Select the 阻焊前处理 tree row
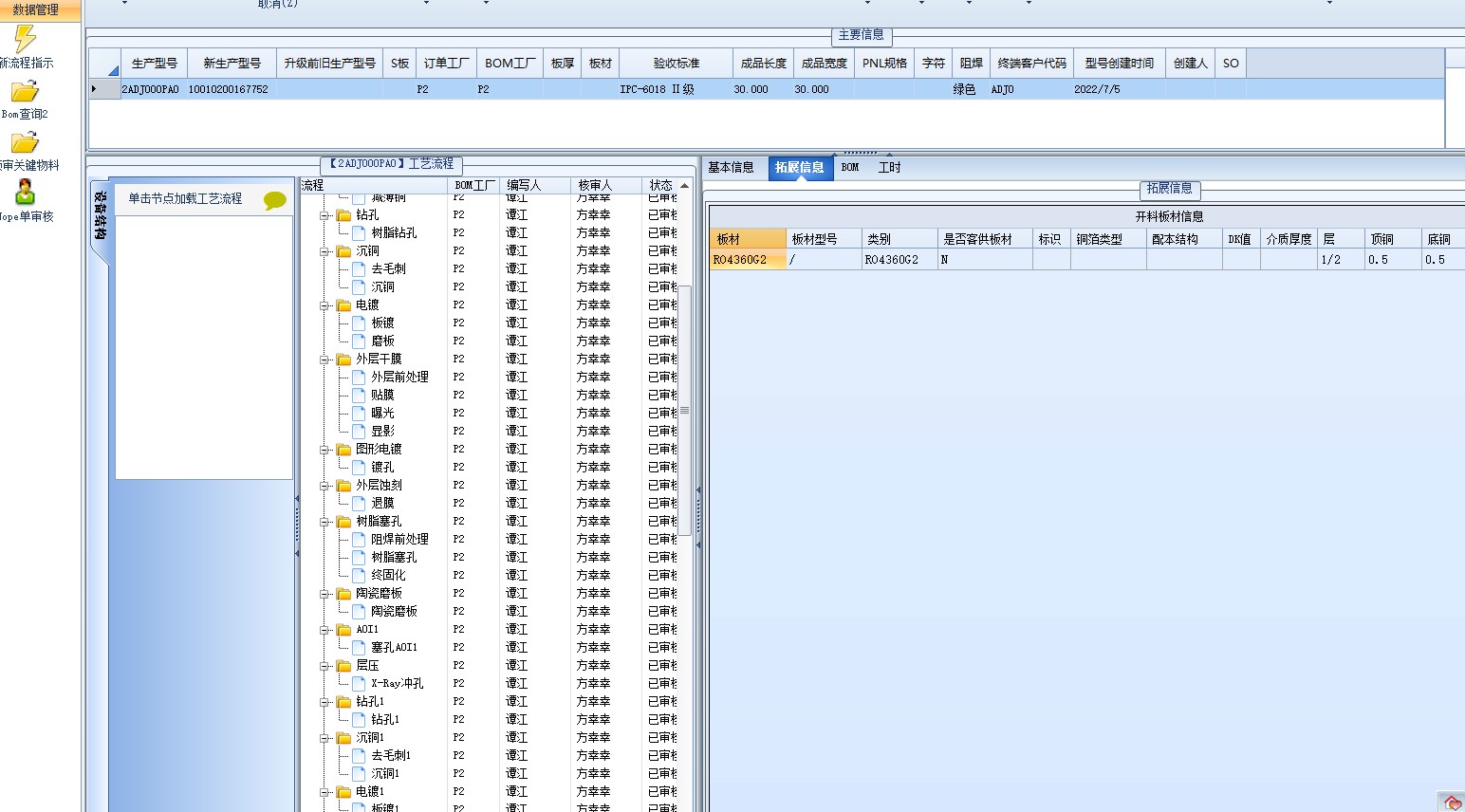Image resolution: width=1465 pixels, height=812 pixels. coord(399,540)
